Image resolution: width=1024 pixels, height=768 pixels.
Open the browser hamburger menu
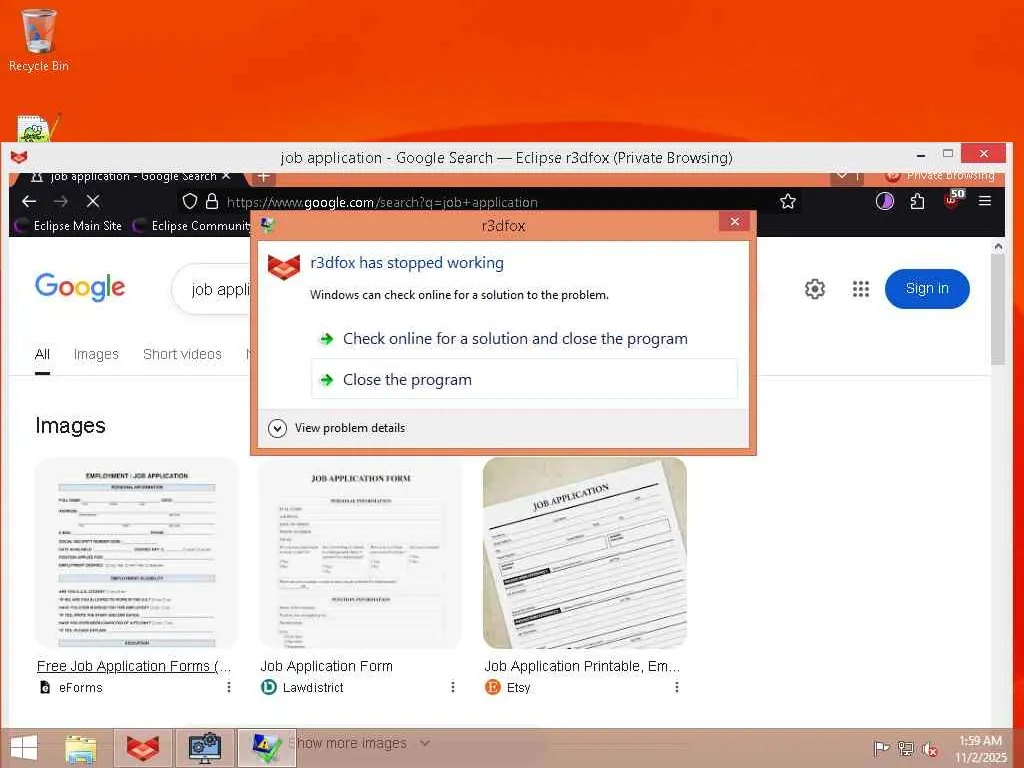pyautogui.click(x=985, y=201)
